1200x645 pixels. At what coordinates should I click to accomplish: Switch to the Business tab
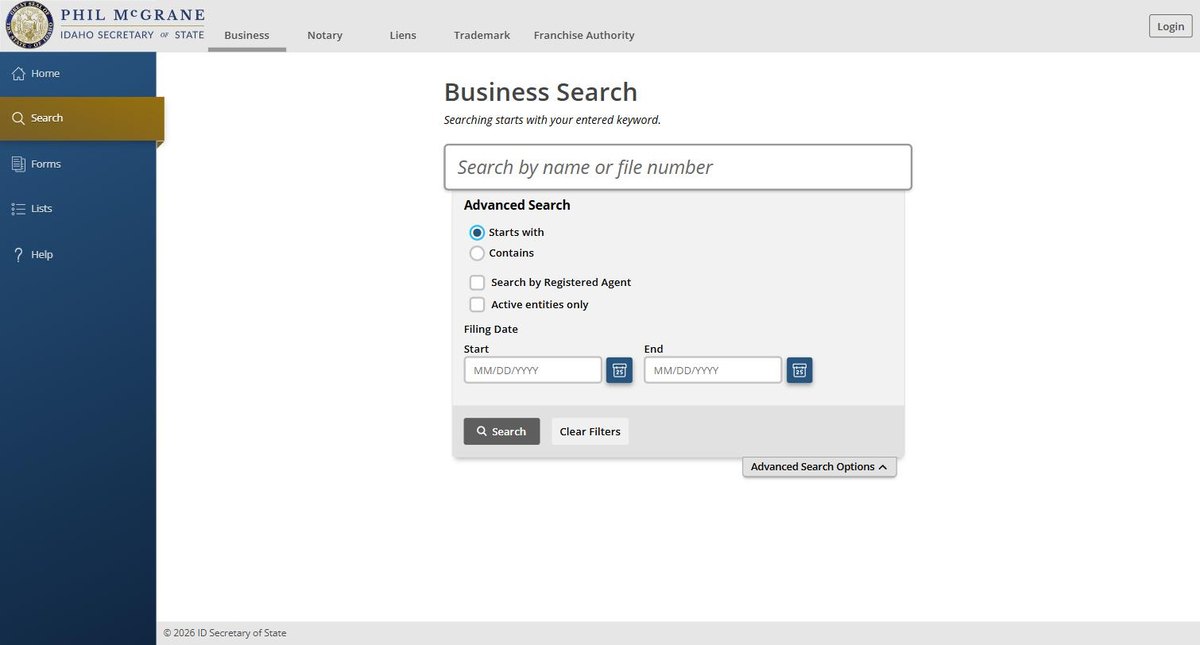click(x=246, y=35)
